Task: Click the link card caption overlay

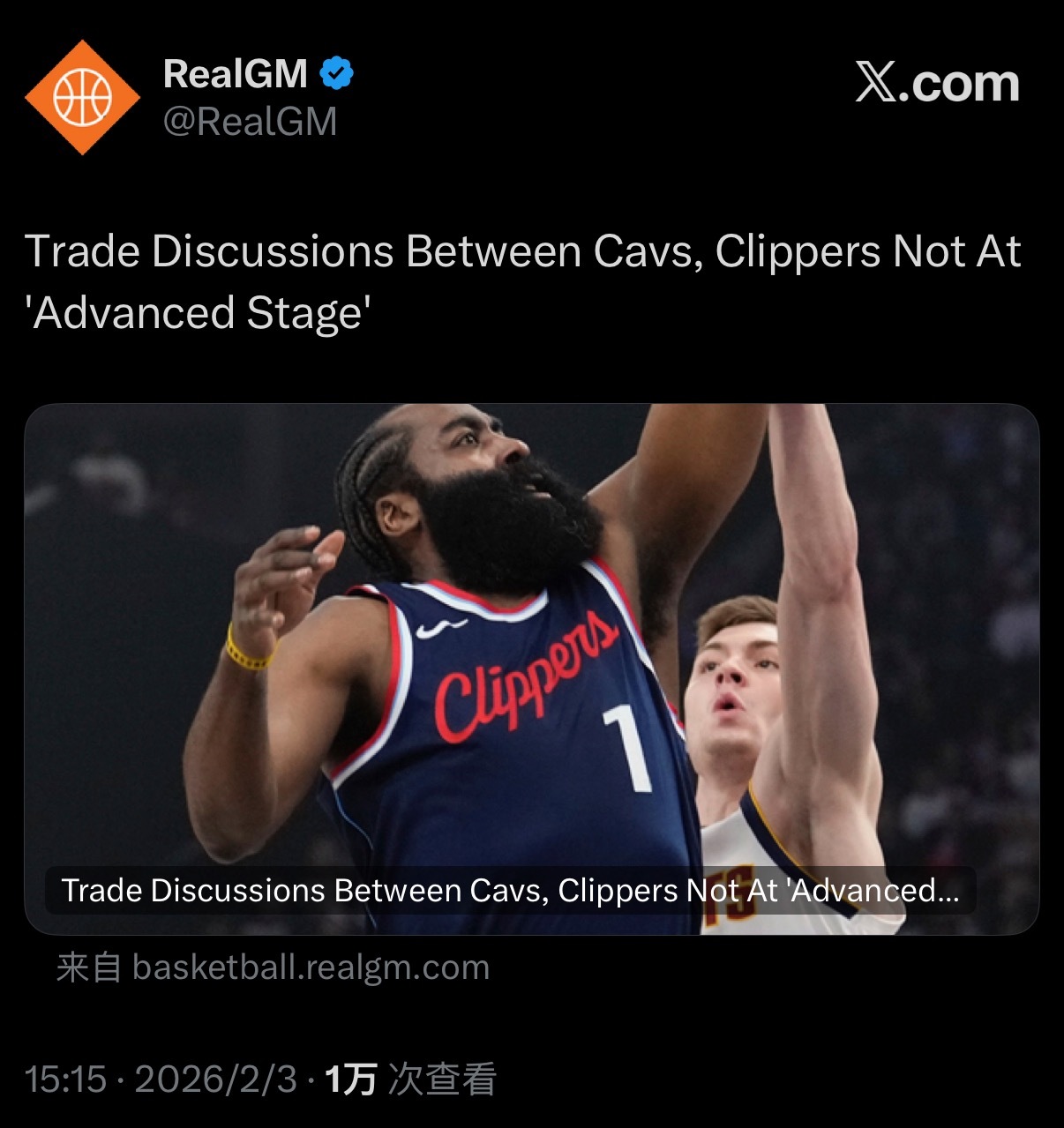Action: [511, 890]
